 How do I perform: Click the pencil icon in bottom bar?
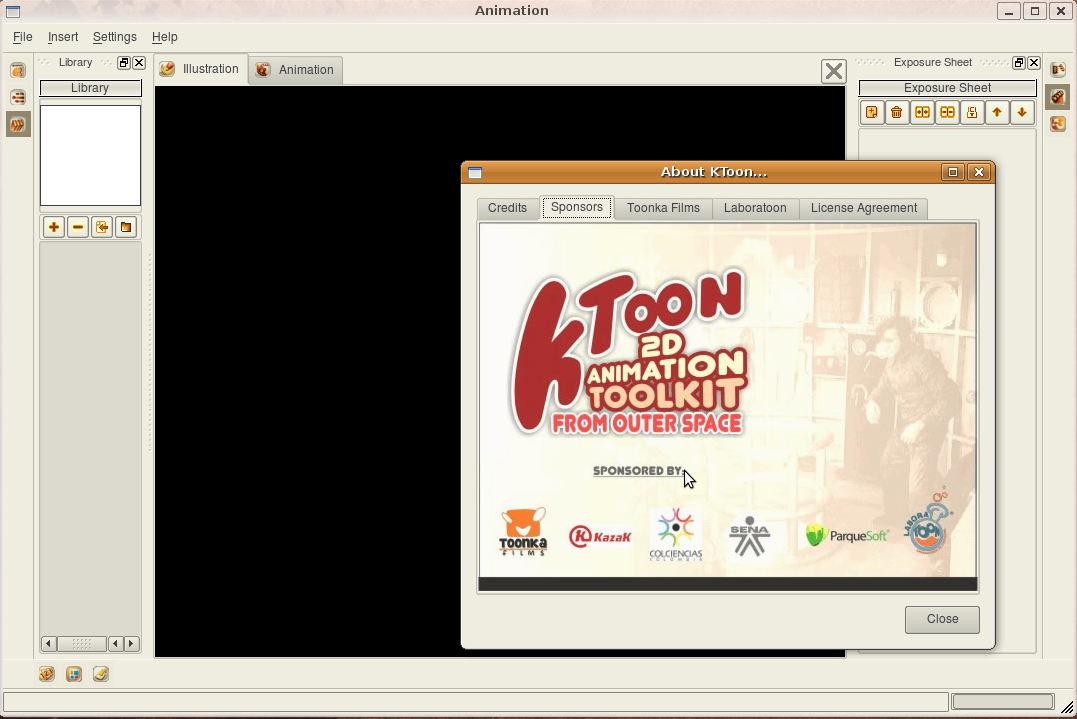pyautogui.click(x=101, y=674)
